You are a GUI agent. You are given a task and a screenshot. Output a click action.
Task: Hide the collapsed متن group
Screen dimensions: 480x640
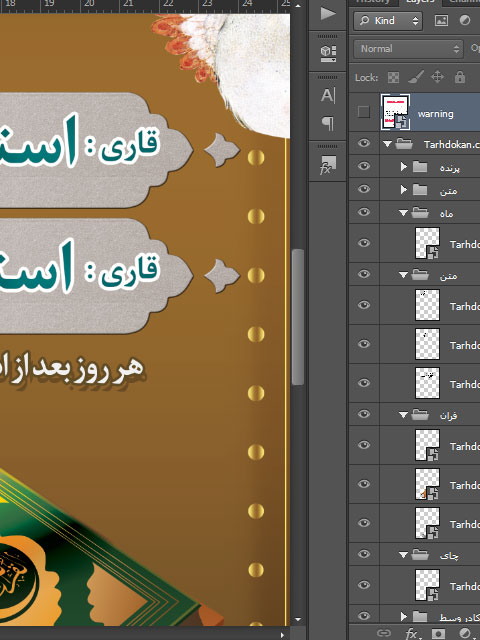(x=364, y=189)
